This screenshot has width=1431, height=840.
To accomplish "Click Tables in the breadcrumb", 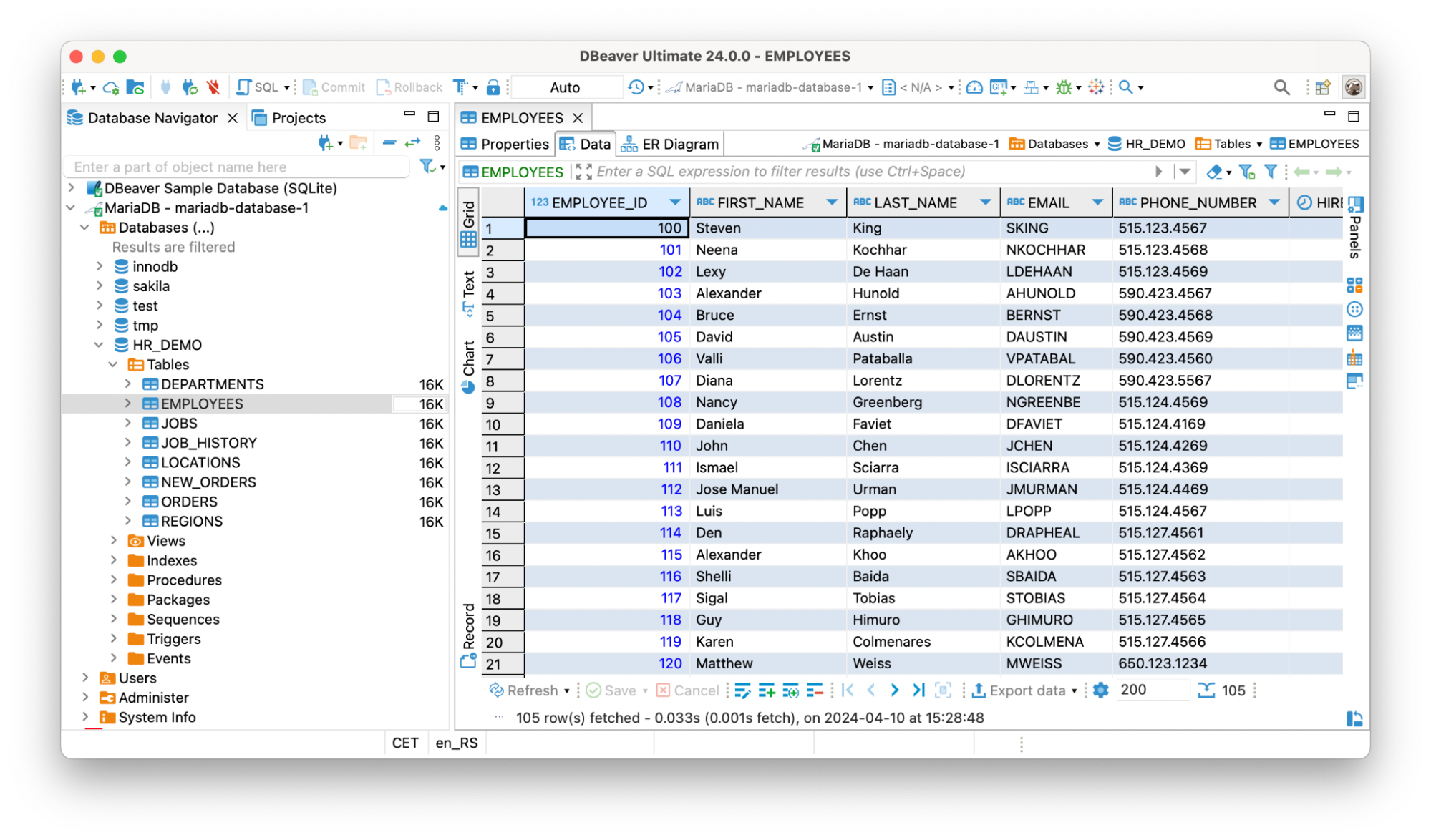I will [x=1223, y=144].
